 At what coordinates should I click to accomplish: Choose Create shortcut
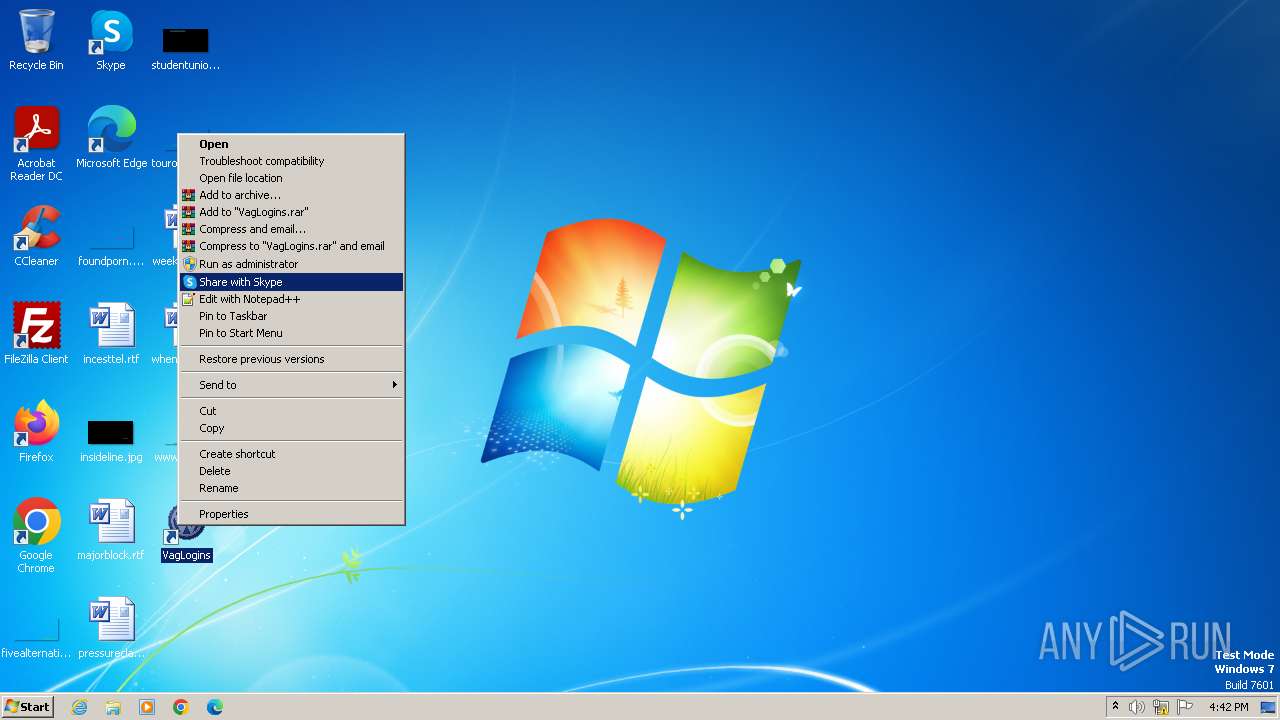click(x=291, y=454)
